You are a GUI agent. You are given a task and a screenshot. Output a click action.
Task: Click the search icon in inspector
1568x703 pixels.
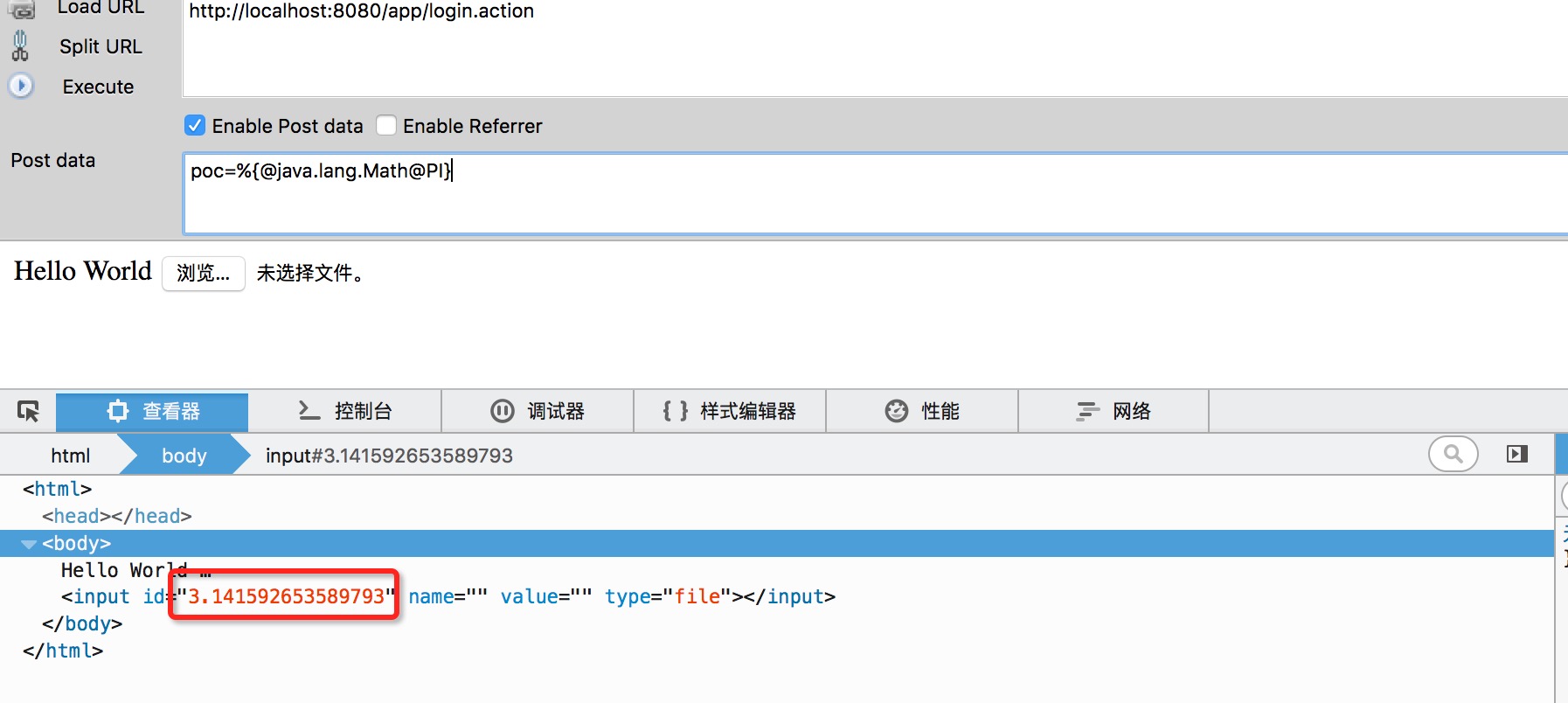1453,454
